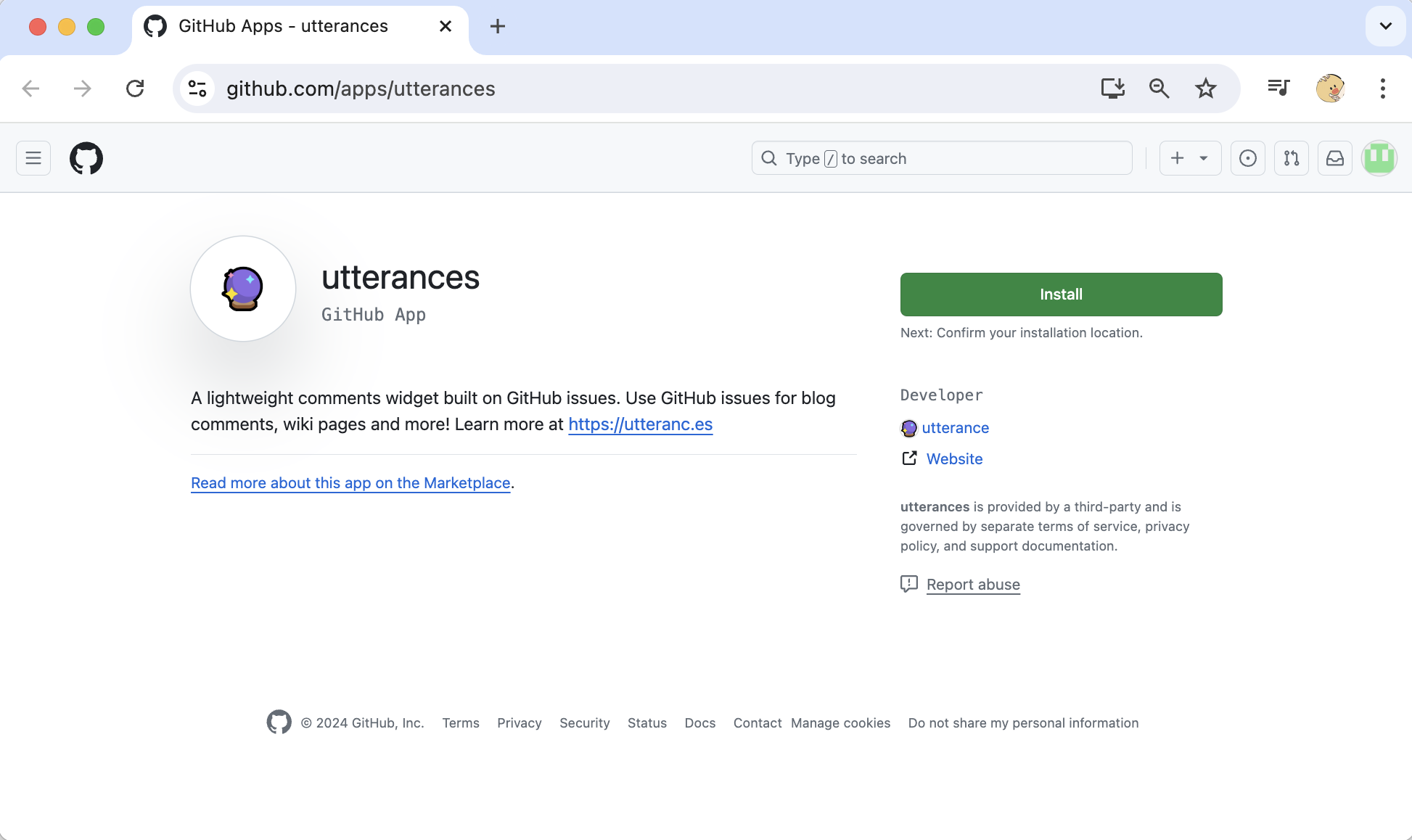Open the Docs footer link
This screenshot has height=840, width=1412.
700,723
